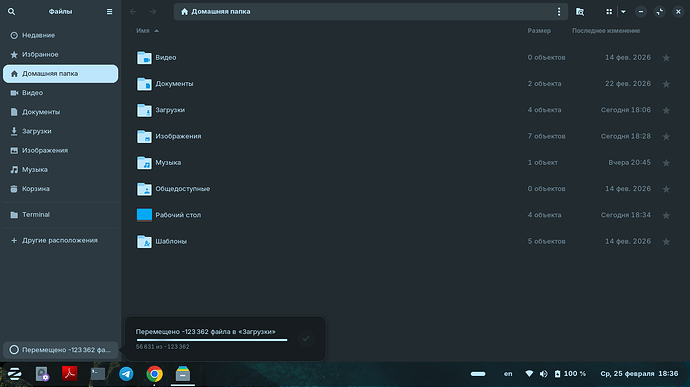The width and height of the screenshot is (690, 387).
Task: Go forward to next folder
Action: [153, 12]
